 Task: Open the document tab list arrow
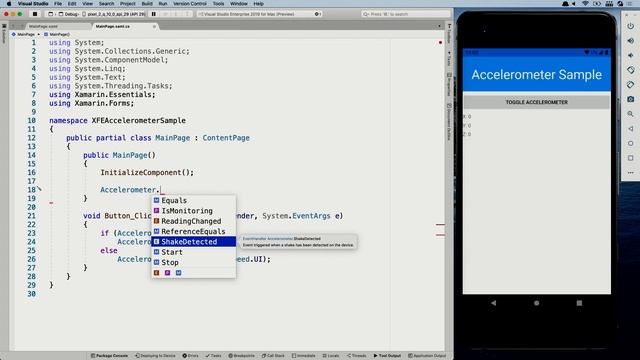point(439,26)
